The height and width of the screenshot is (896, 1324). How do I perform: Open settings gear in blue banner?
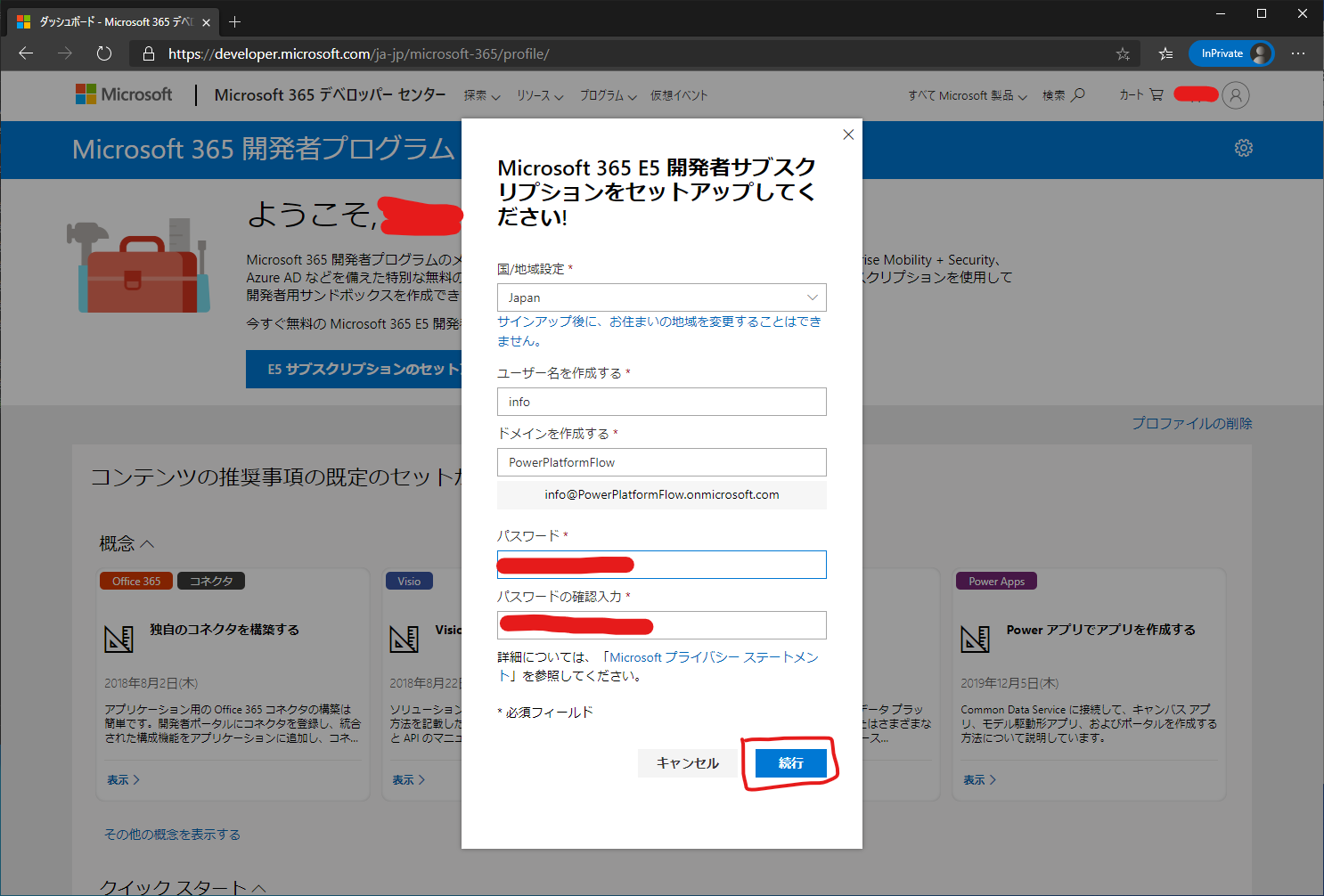coord(1244,148)
